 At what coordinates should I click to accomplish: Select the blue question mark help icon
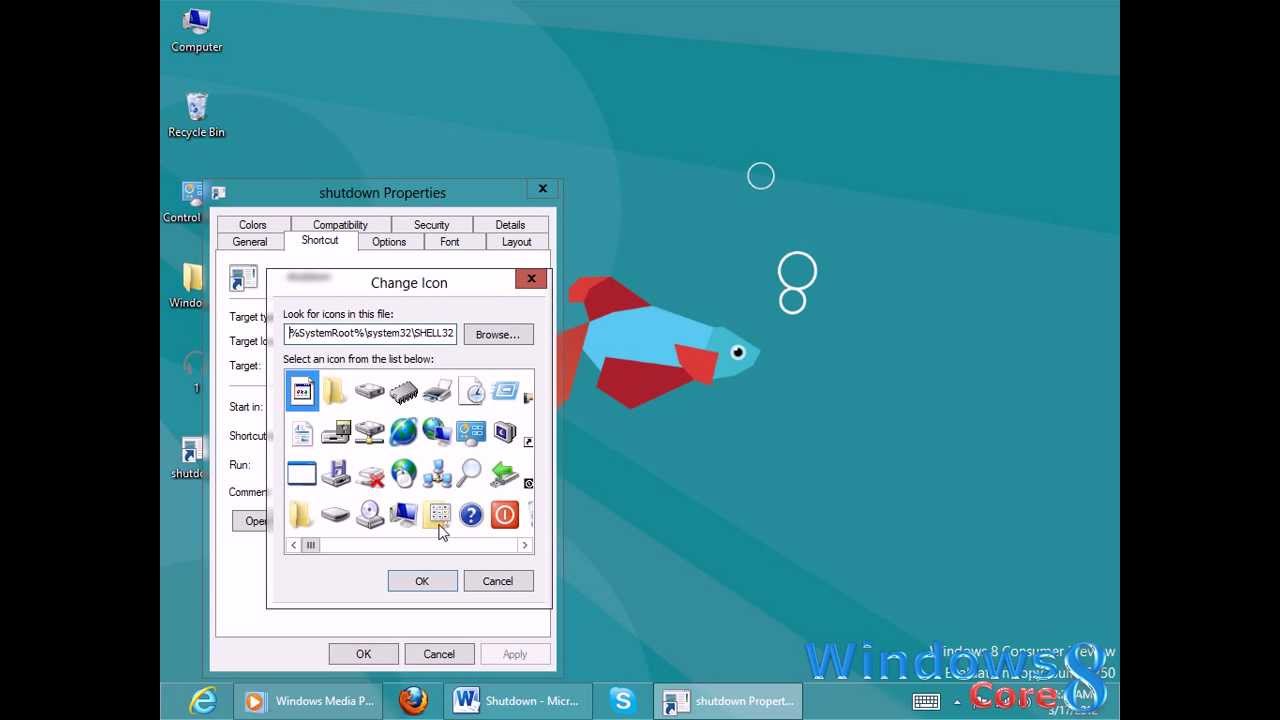point(471,515)
